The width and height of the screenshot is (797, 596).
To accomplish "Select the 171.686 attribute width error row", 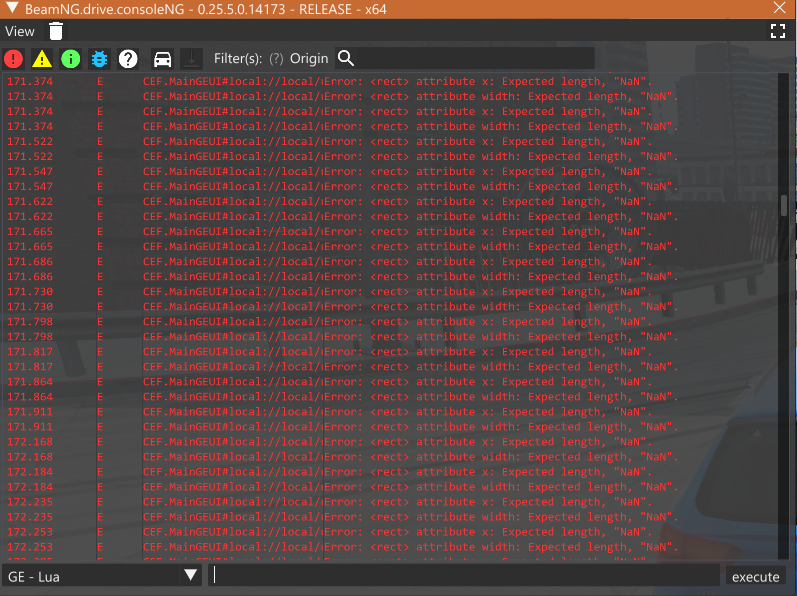I will pyautogui.click(x=391, y=276).
